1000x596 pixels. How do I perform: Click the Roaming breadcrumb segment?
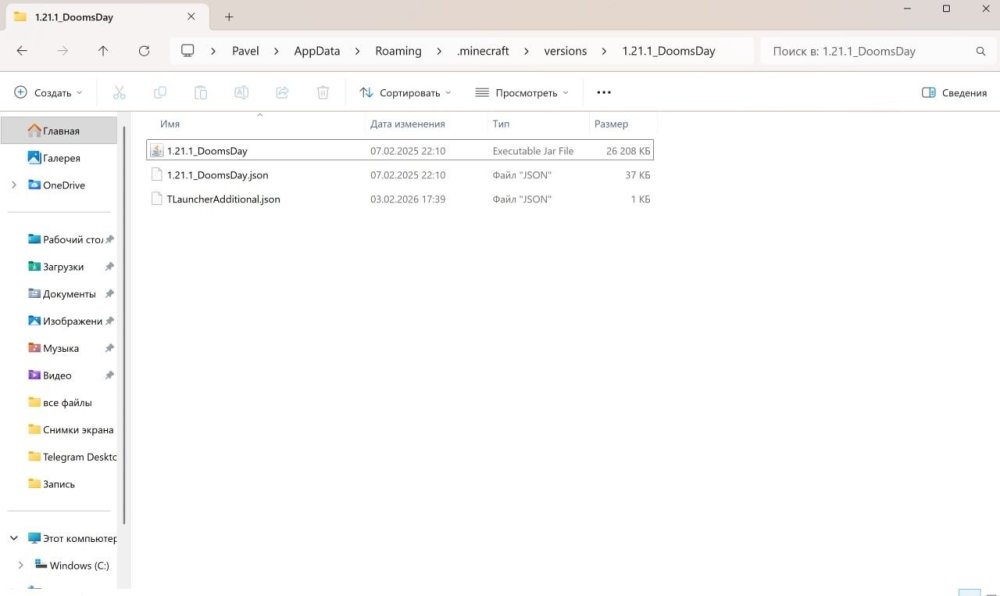pyautogui.click(x=398, y=51)
